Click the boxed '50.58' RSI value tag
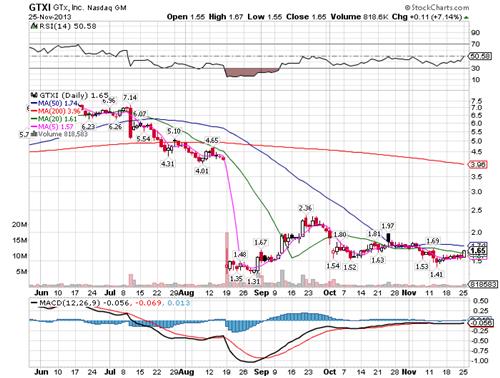 pyautogui.click(x=480, y=56)
